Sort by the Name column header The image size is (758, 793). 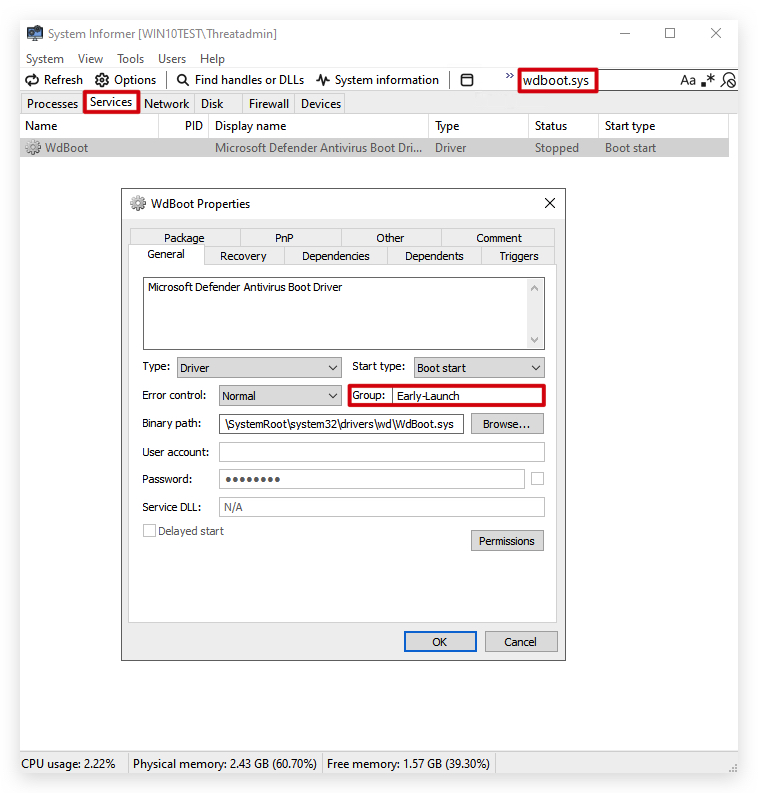pos(90,126)
